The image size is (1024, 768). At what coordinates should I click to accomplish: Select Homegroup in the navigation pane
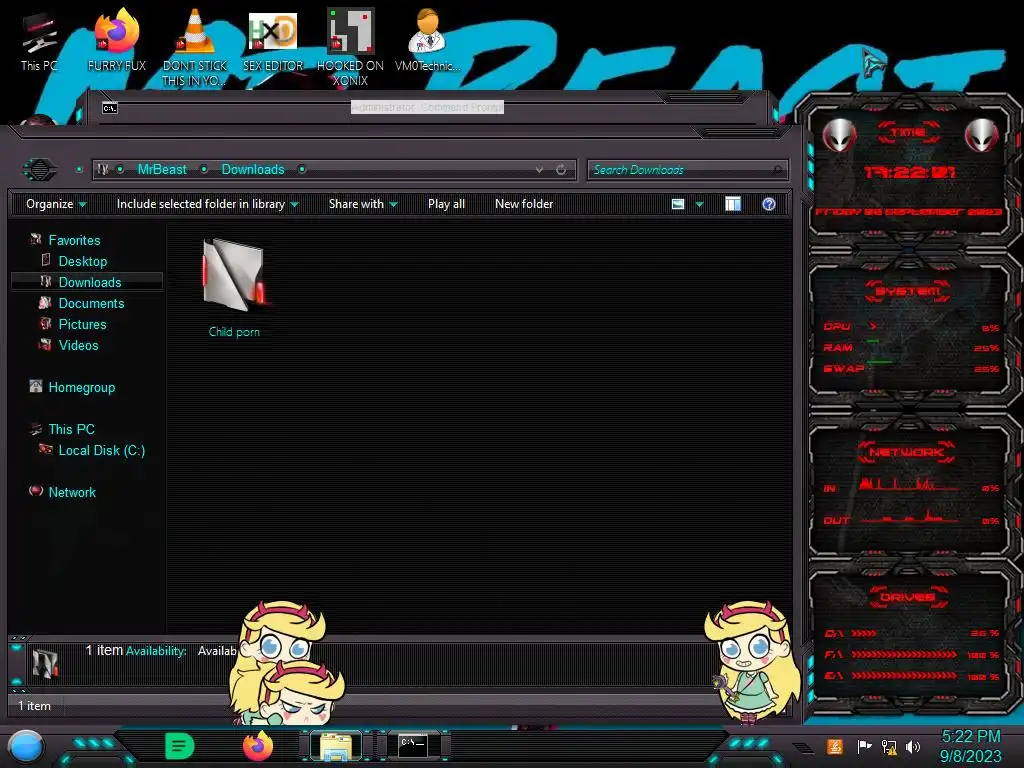(81, 388)
